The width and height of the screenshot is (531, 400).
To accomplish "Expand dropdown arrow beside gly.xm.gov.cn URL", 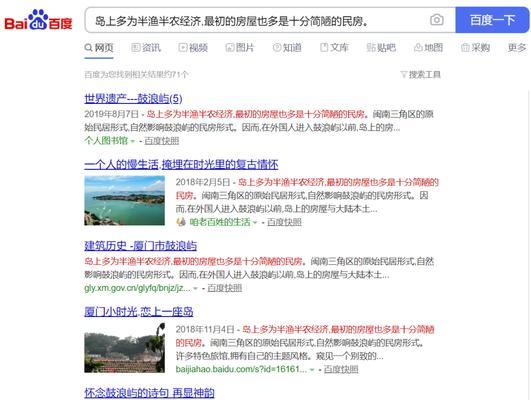I will pyautogui.click(x=195, y=289).
